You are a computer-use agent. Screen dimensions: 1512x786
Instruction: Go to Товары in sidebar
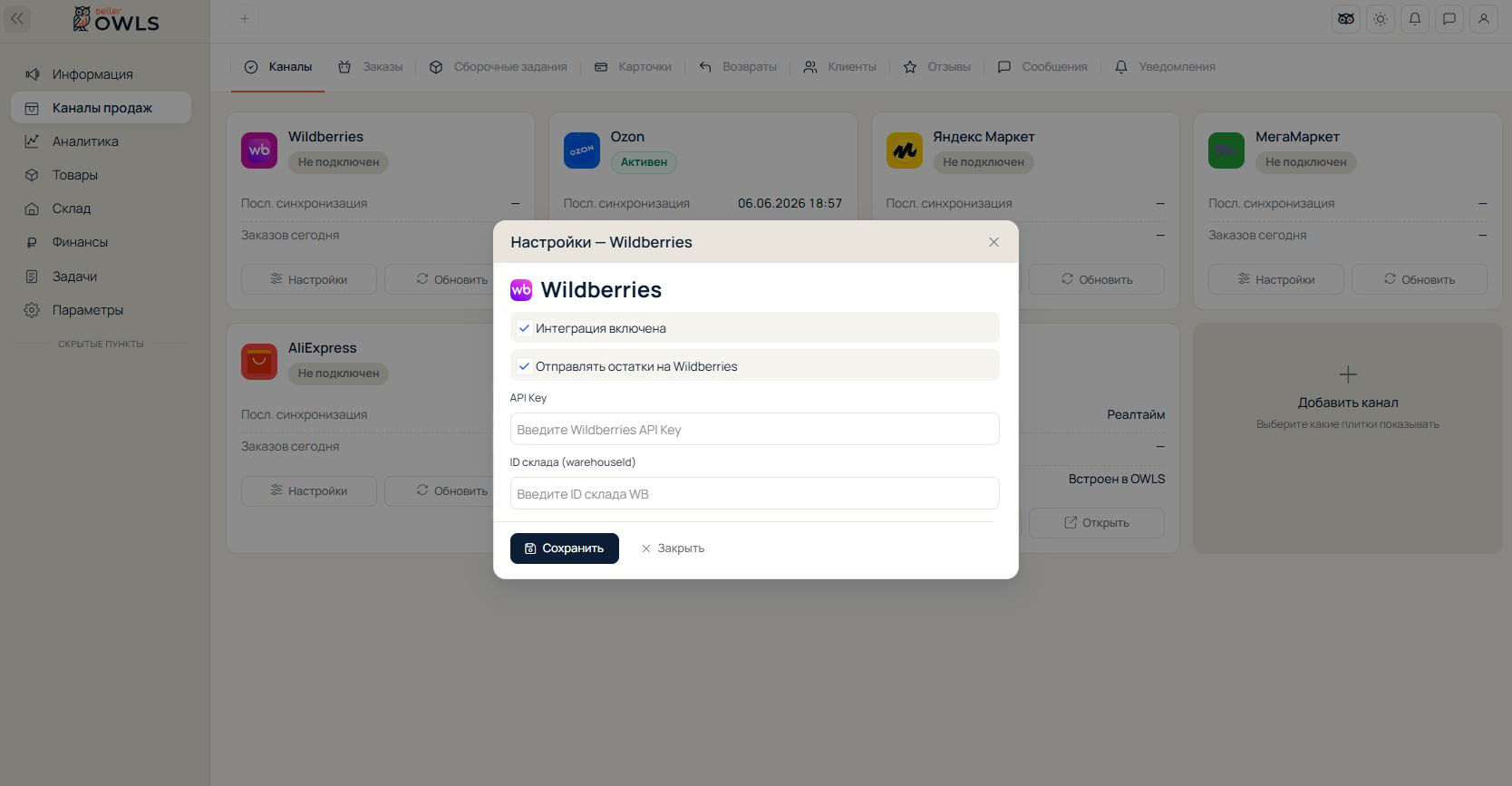click(x=101, y=175)
